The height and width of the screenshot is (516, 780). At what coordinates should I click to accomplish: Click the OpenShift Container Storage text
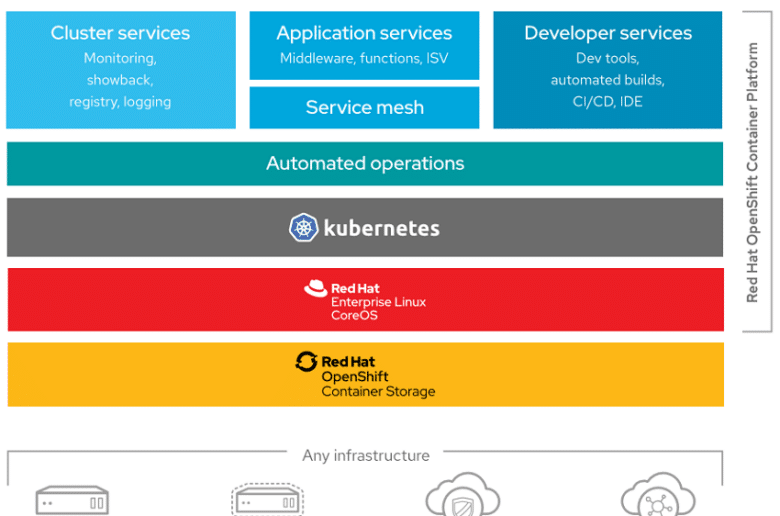coord(378,384)
